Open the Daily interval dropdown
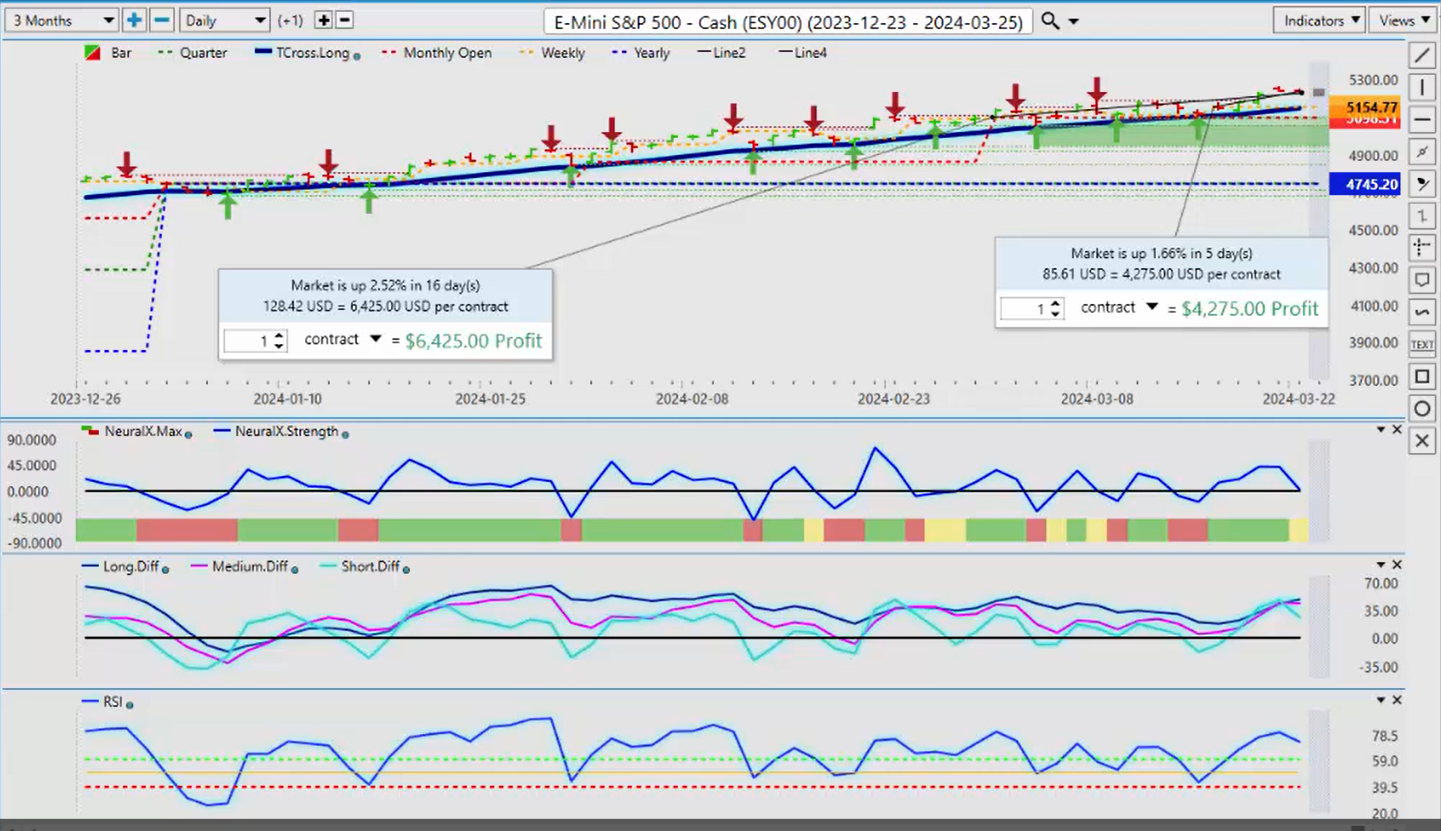 (224, 20)
